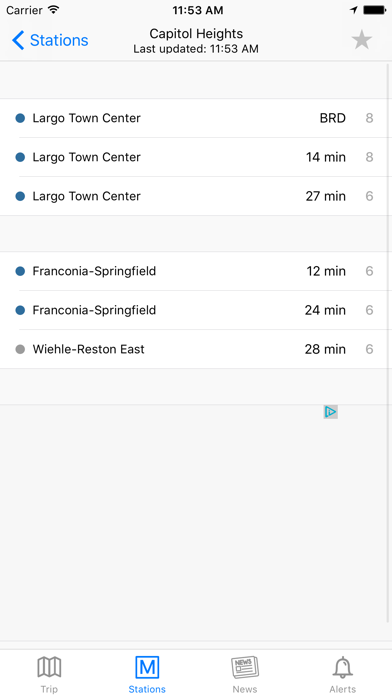This screenshot has height=696, width=392.
Task: Tap the Wi-Fi icon in status bar
Action: pyautogui.click(x=53, y=10)
